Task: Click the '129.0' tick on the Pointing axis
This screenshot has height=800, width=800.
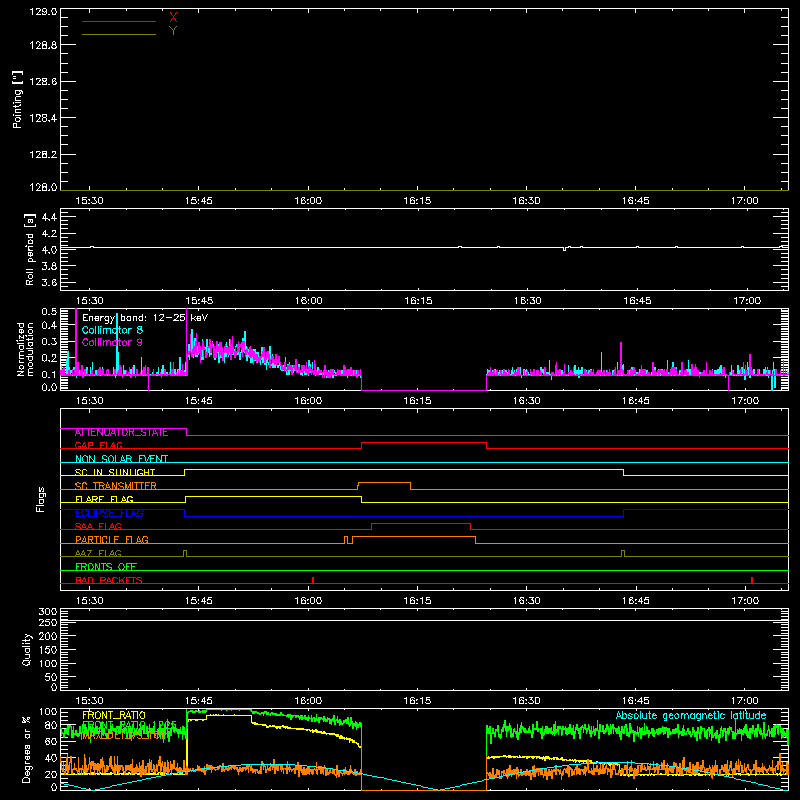Action: [x=43, y=12]
